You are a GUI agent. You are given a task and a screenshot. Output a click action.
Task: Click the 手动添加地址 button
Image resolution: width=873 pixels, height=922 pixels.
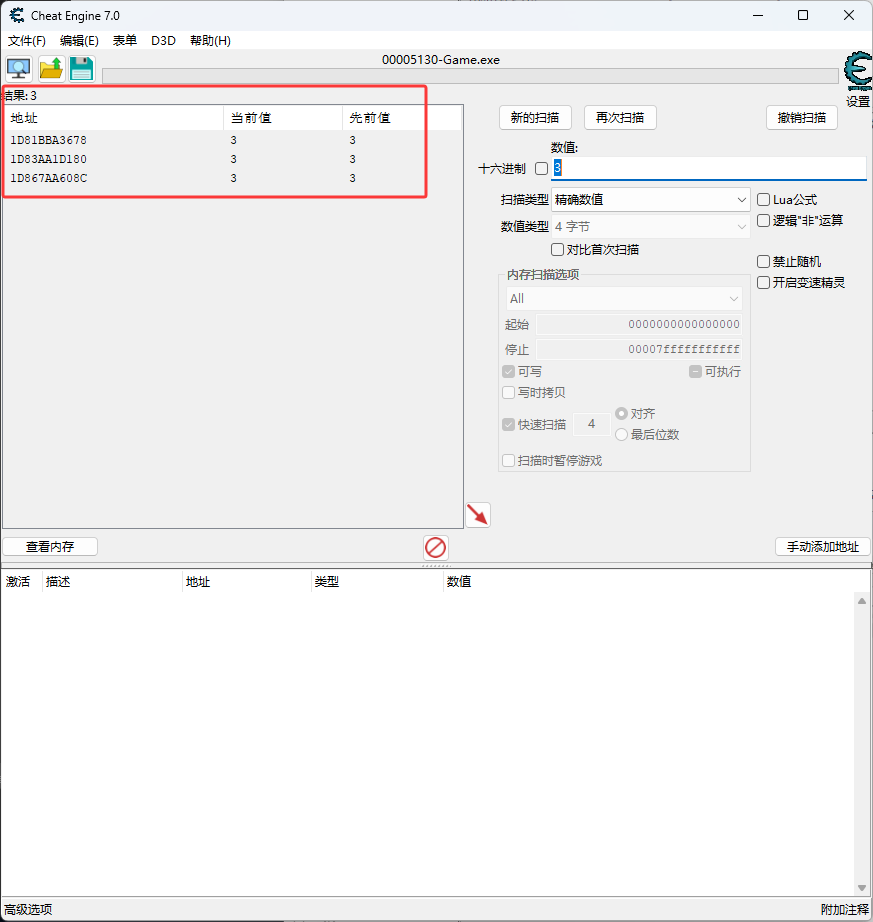tap(823, 547)
